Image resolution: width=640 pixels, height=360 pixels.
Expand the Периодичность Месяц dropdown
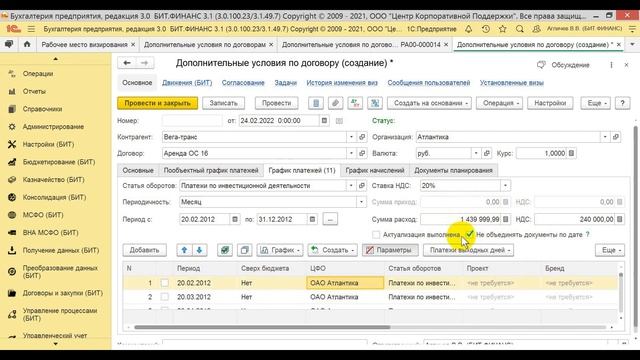tap(361, 202)
